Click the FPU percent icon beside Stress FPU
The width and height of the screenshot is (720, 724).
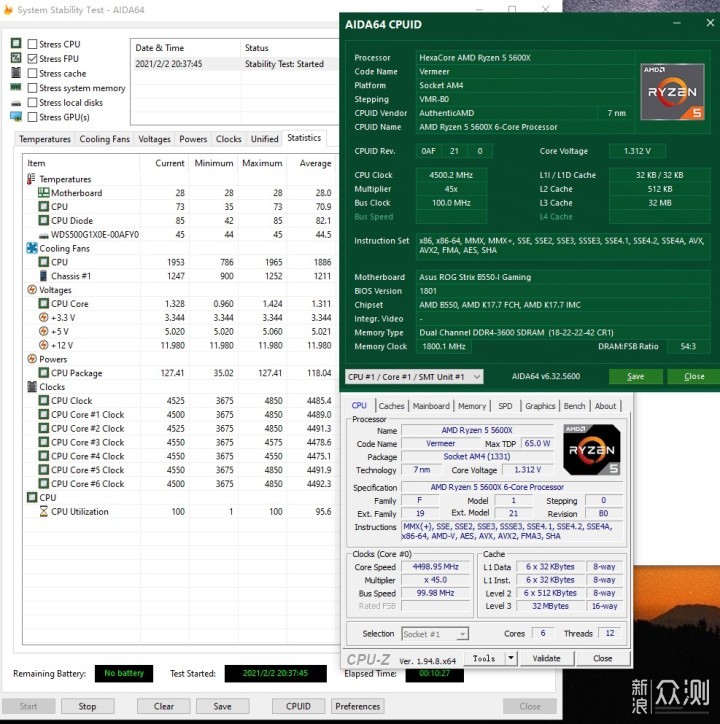pyautogui.click(x=16, y=58)
